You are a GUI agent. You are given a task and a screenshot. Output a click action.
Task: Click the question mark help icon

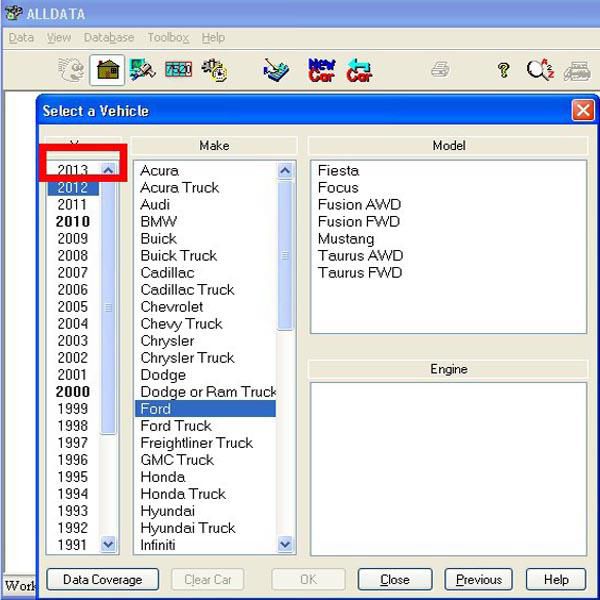(x=504, y=70)
